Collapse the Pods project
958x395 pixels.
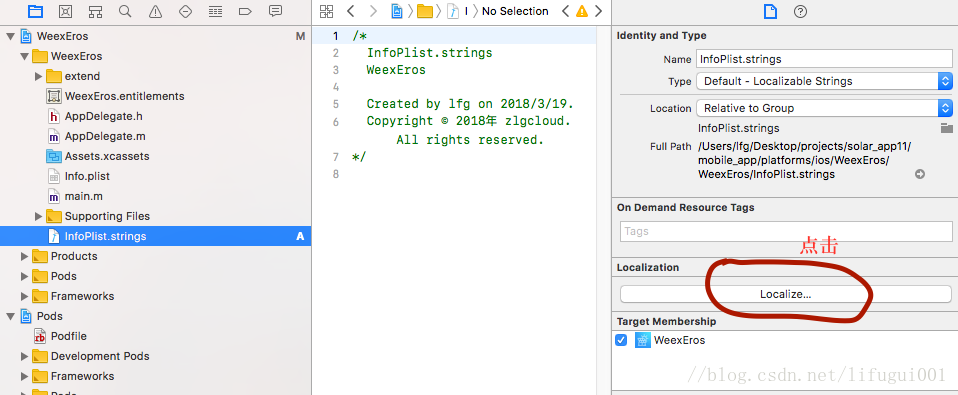(10, 316)
